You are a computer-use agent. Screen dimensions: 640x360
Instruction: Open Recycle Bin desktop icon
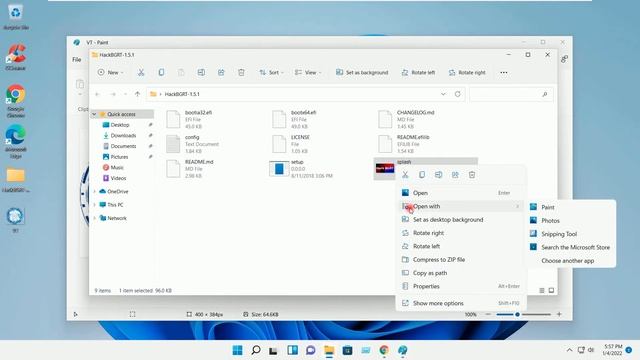(16, 17)
